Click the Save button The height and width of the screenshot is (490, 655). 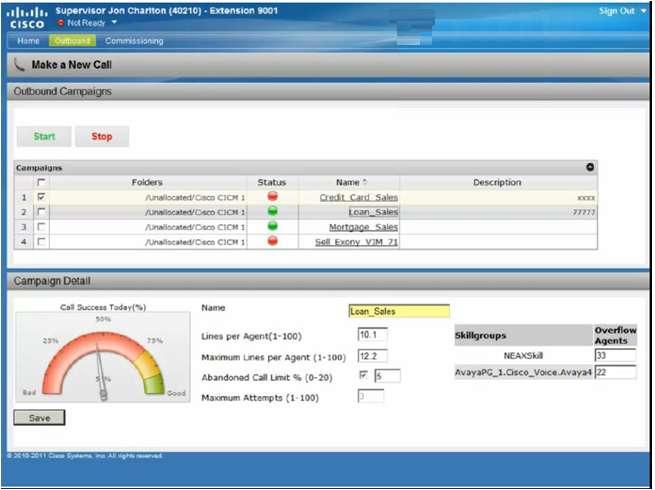(x=39, y=418)
